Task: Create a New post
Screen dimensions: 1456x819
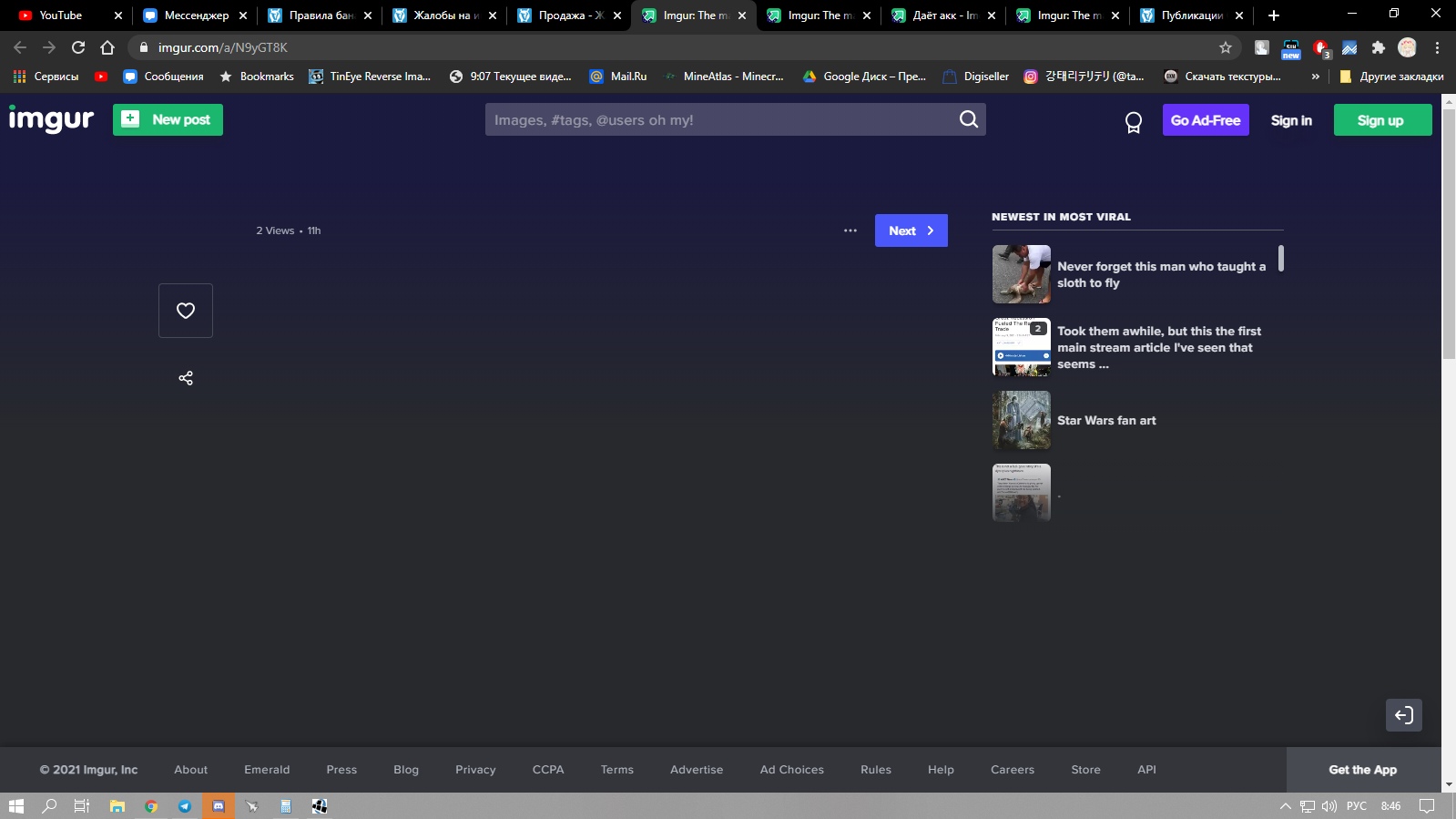Action: (168, 119)
